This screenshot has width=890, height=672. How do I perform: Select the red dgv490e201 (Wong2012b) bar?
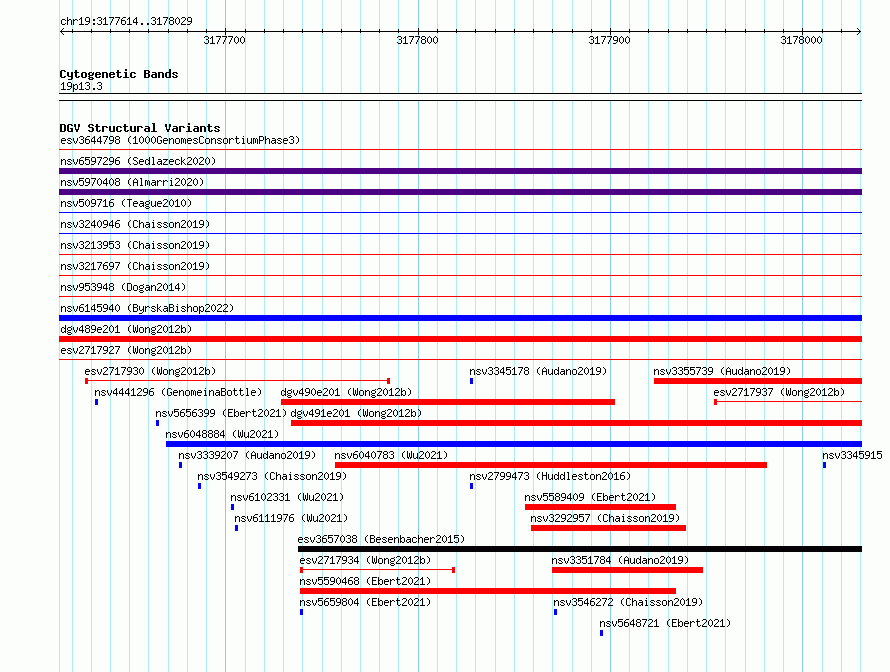pyautogui.click(x=447, y=402)
